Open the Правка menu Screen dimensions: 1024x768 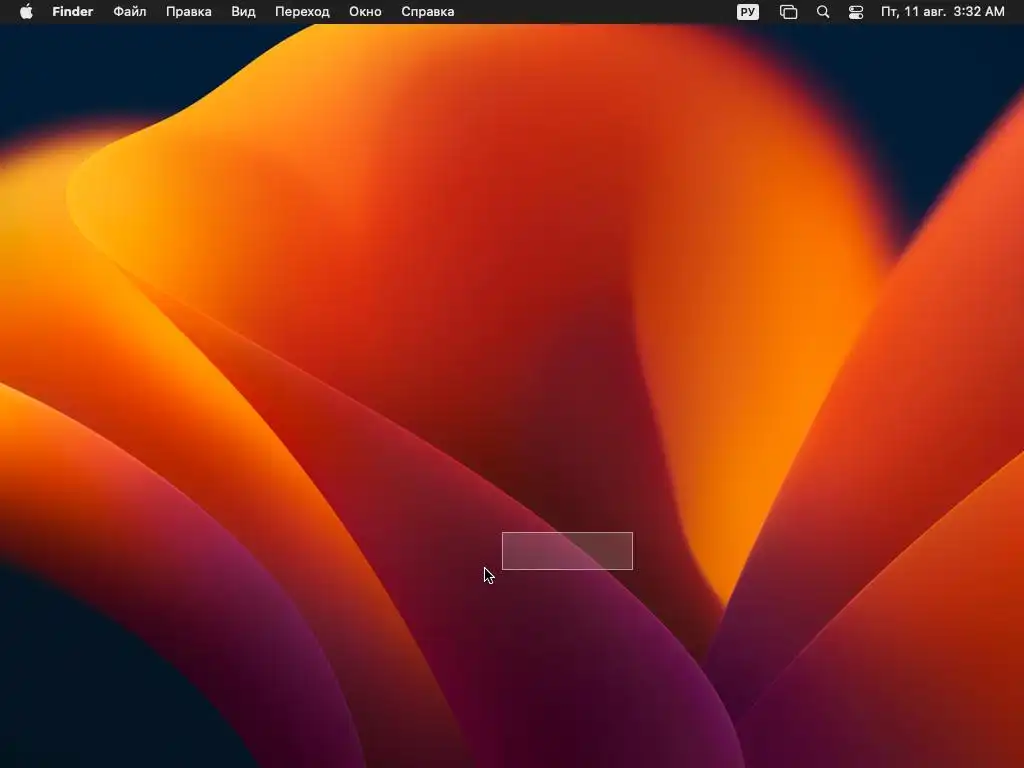coord(188,12)
